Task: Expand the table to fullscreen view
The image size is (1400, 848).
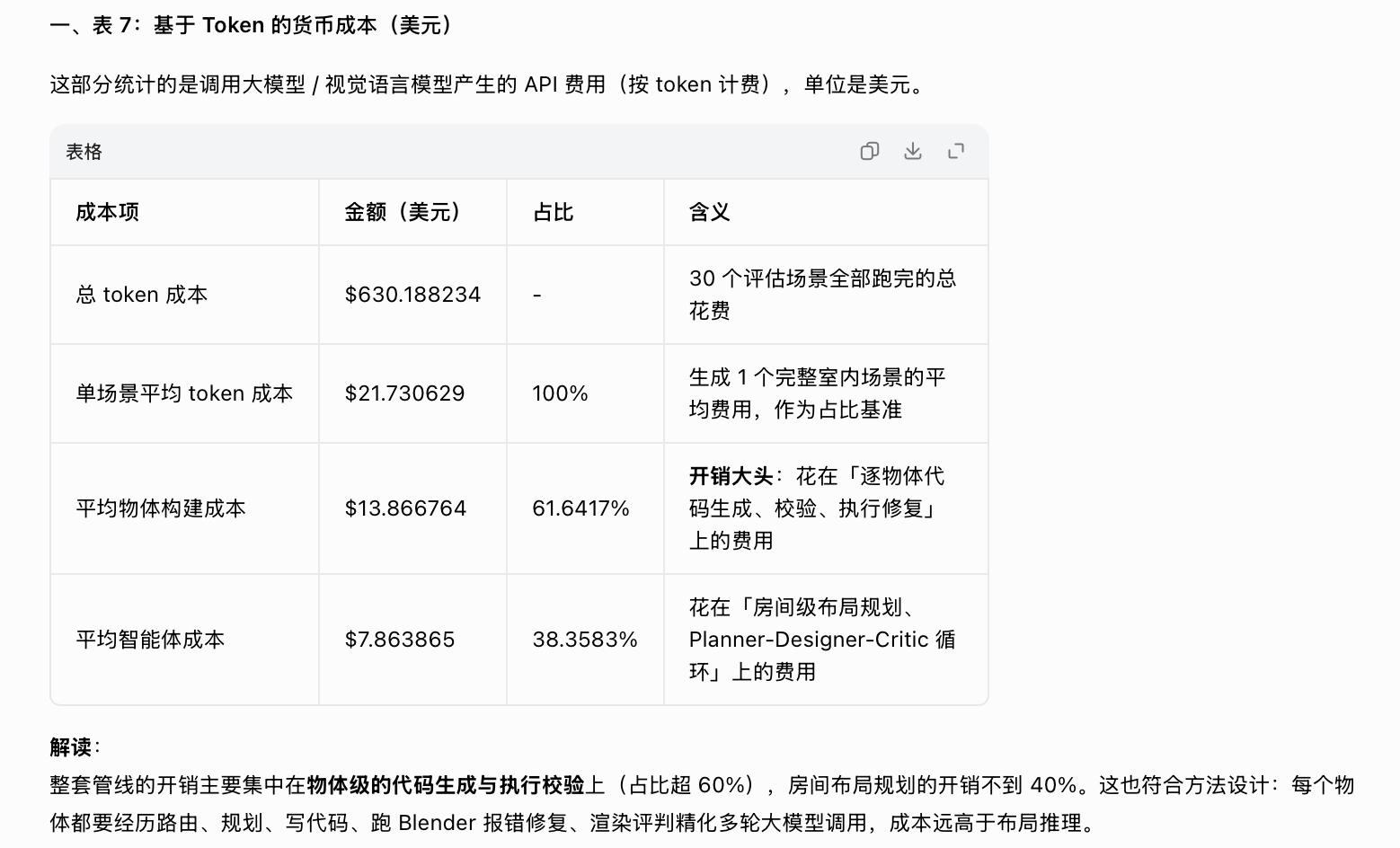Action: coord(955,151)
